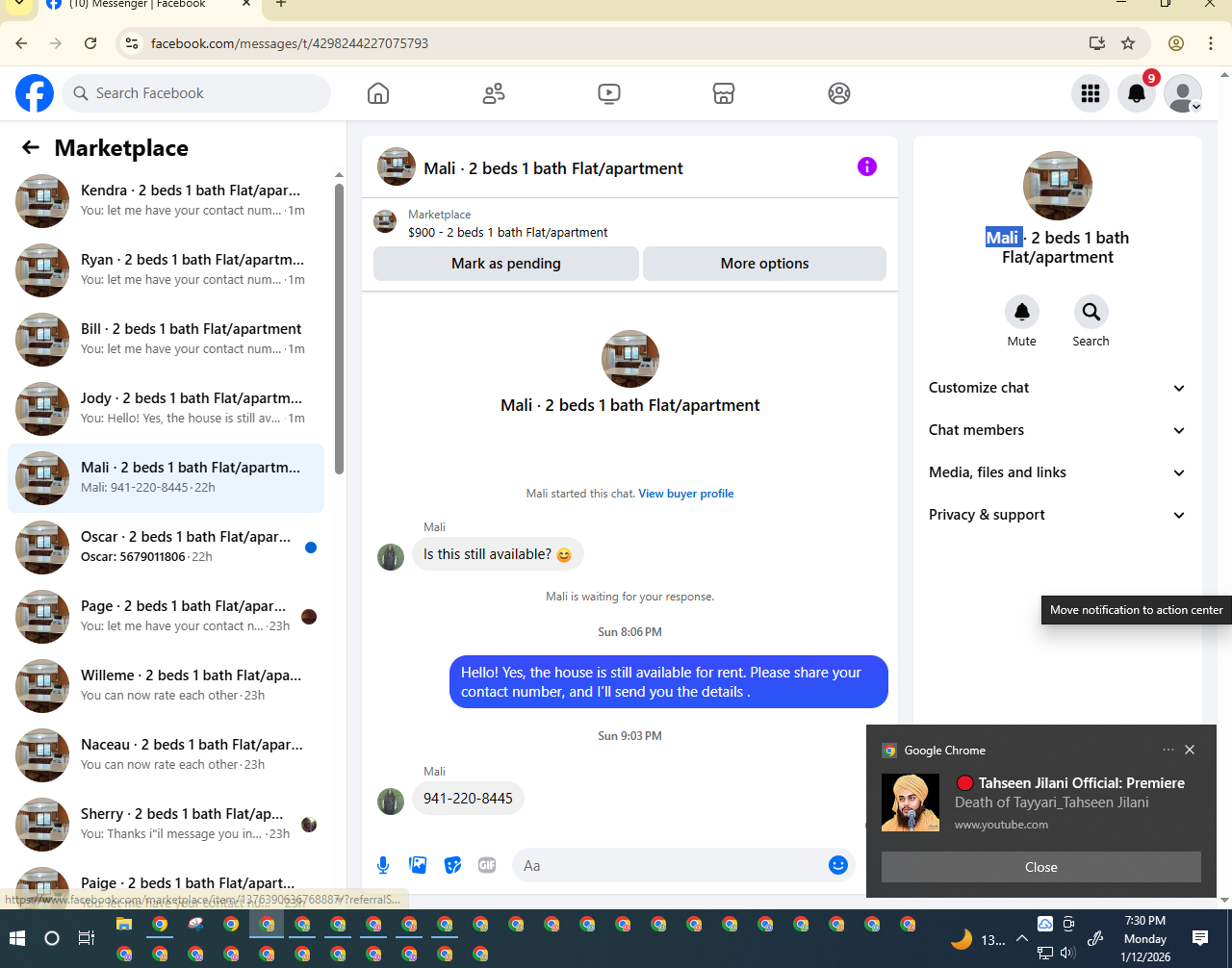
Task: Open conversation information purple icon
Action: pos(867,166)
